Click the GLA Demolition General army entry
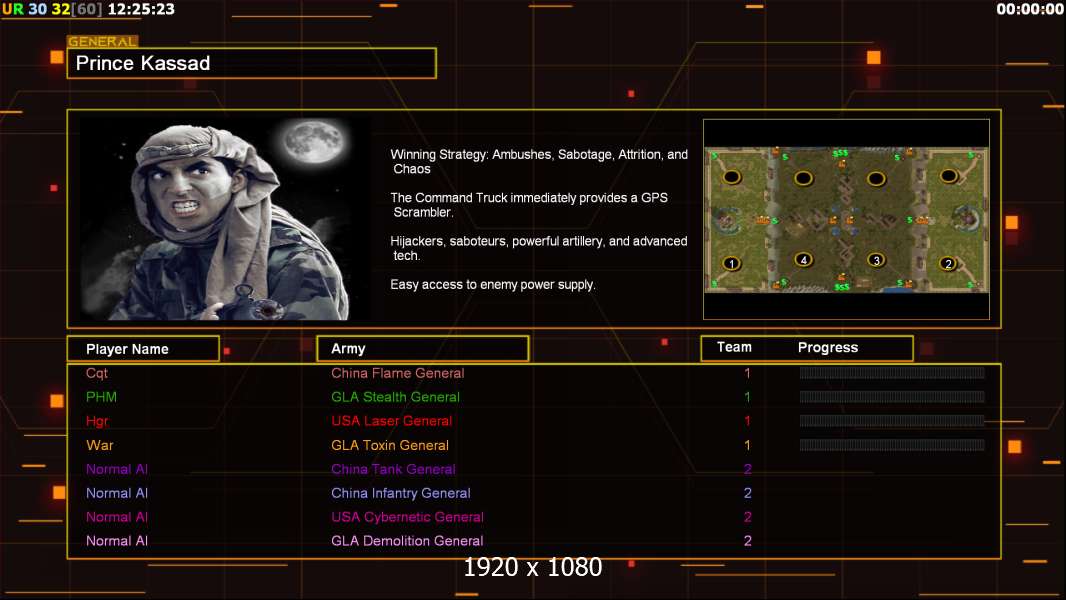The width and height of the screenshot is (1066, 600). (x=407, y=541)
